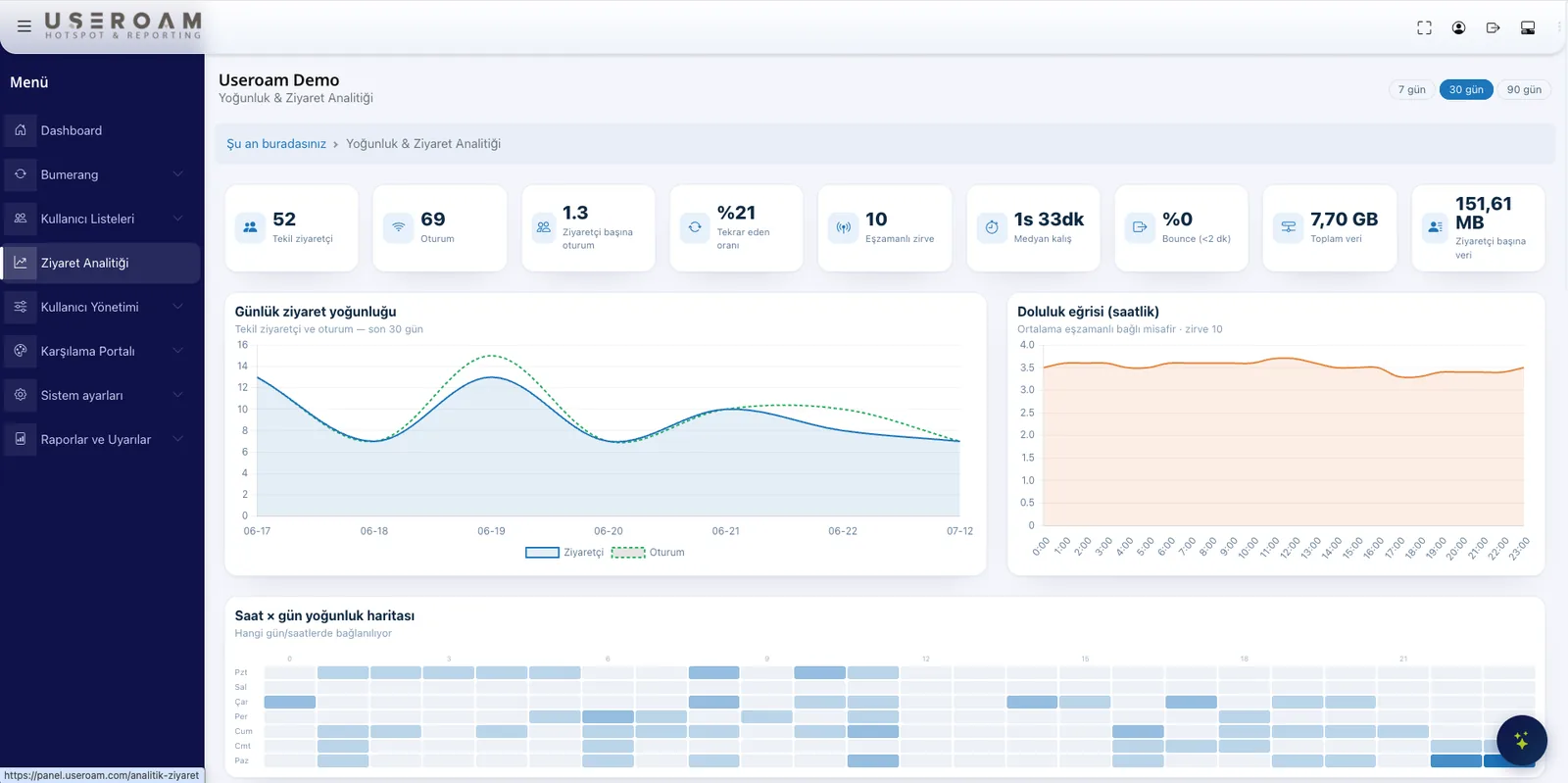Click the Kullanıcı Yönetimi sliders icon
The height and width of the screenshot is (783, 1568).
click(x=21, y=307)
